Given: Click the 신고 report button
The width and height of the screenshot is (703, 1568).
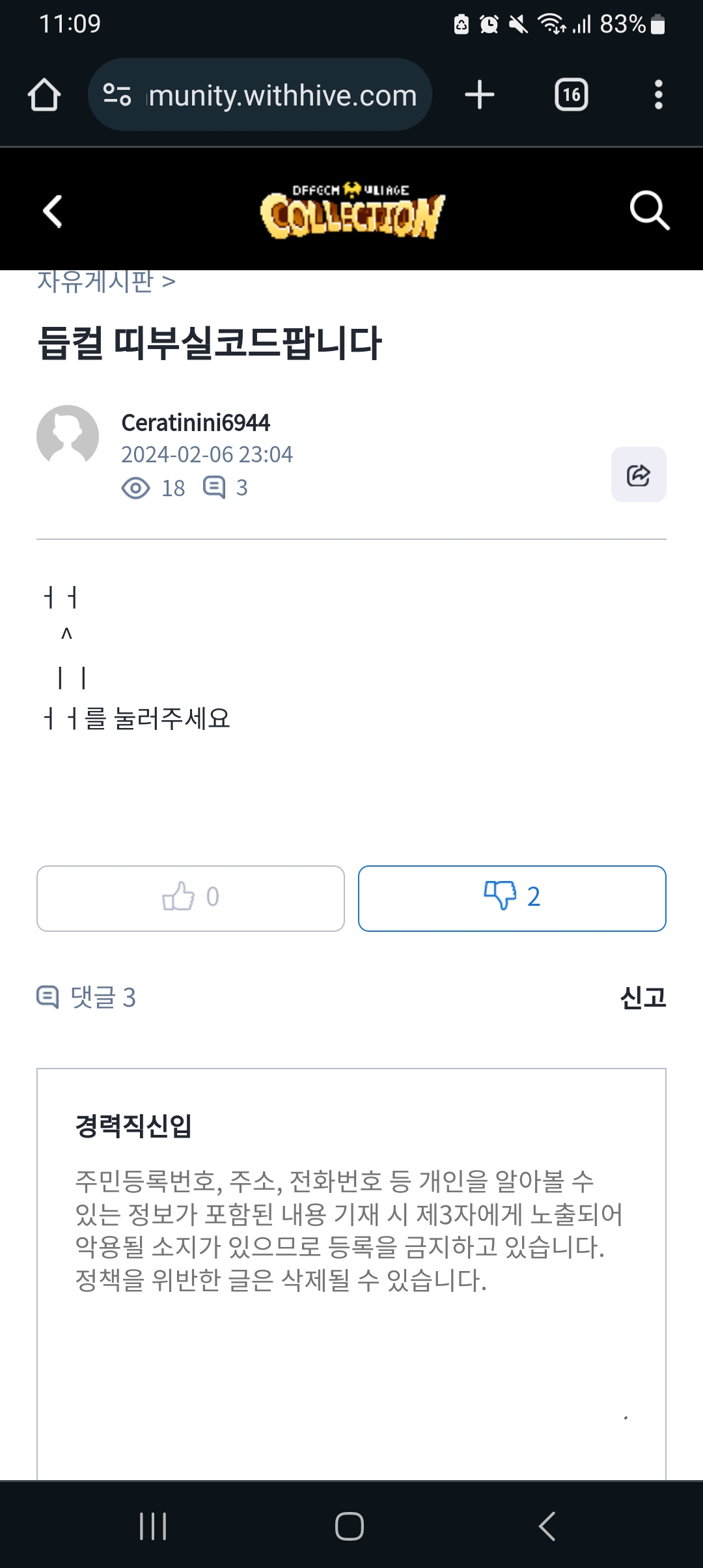Looking at the screenshot, I should 642,997.
